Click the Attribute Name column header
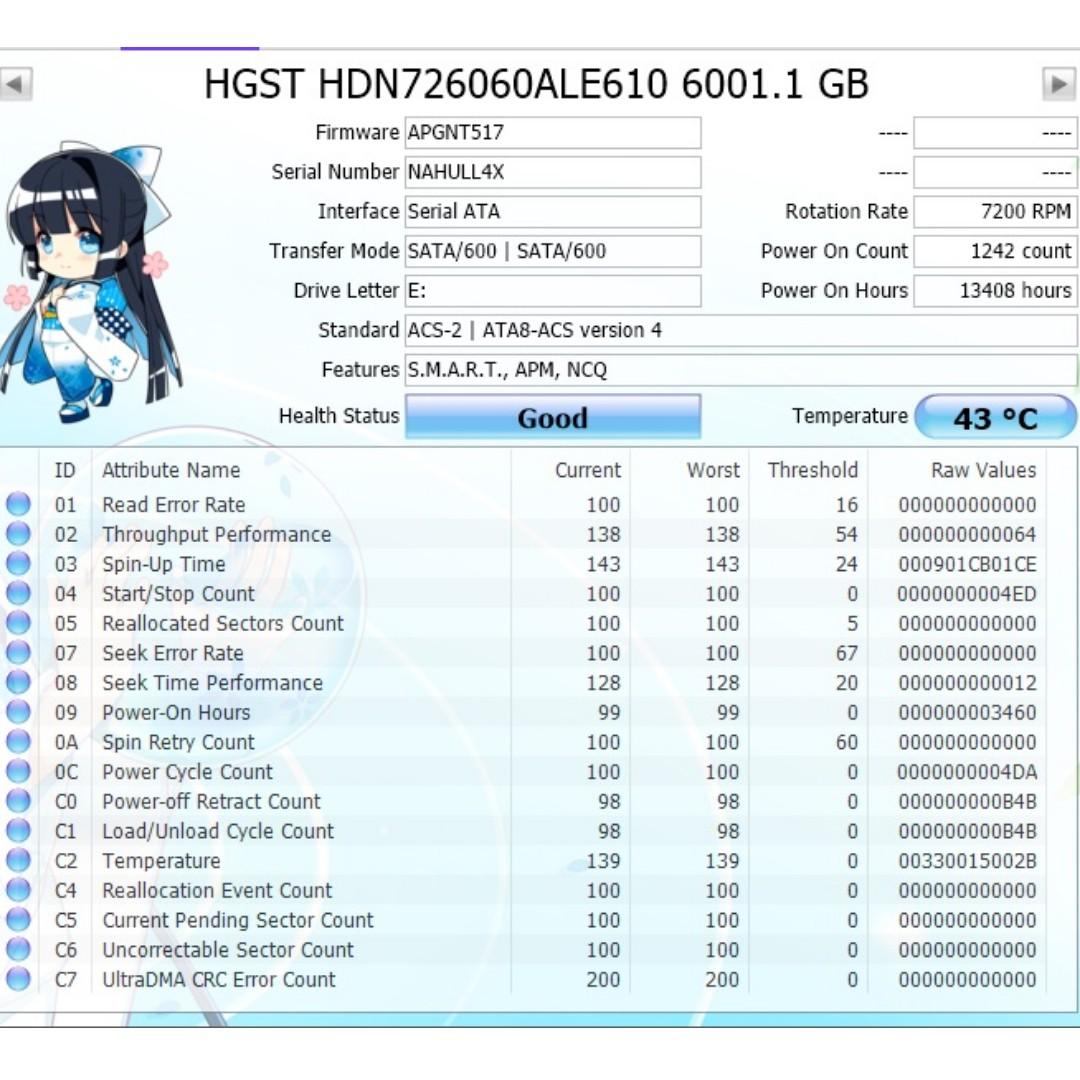The image size is (1080, 1080). pos(171,470)
